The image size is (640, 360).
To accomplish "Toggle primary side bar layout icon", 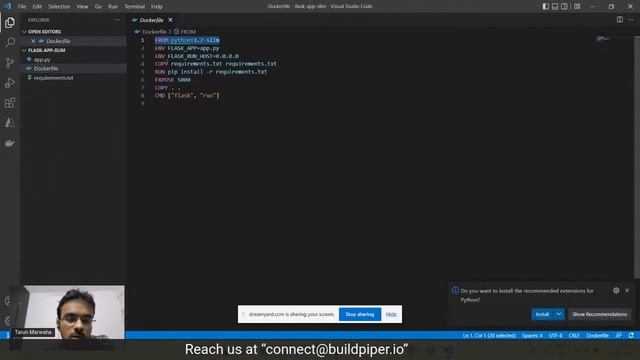I will (546, 6).
